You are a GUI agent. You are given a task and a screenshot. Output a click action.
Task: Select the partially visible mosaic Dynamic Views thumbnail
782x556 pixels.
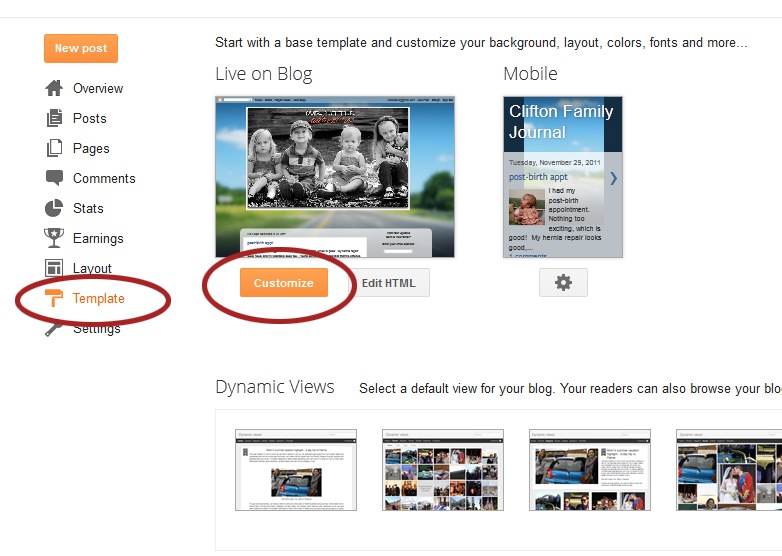click(729, 470)
